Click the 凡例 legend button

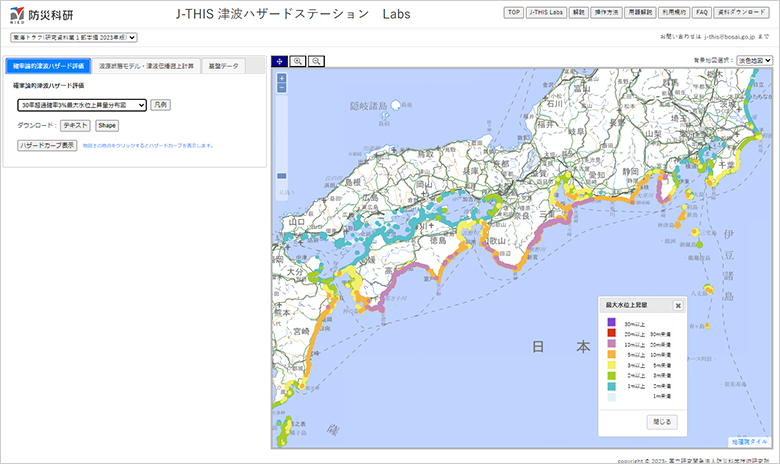point(161,104)
